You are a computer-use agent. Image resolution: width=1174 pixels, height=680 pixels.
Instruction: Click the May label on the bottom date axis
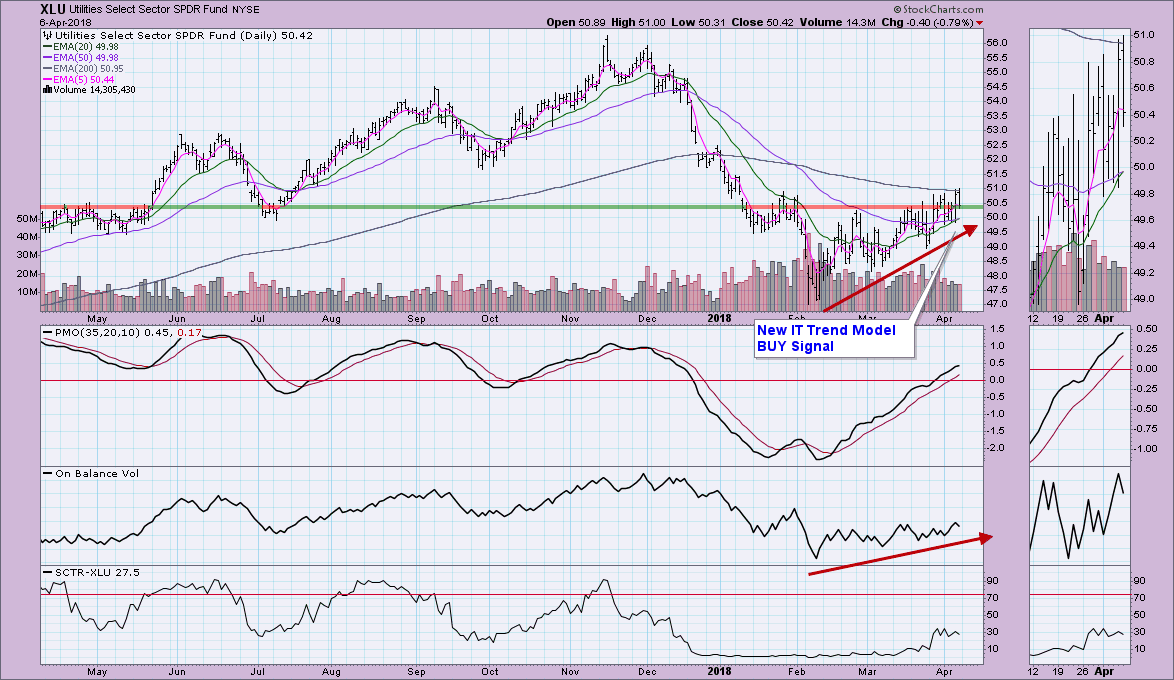click(x=97, y=672)
